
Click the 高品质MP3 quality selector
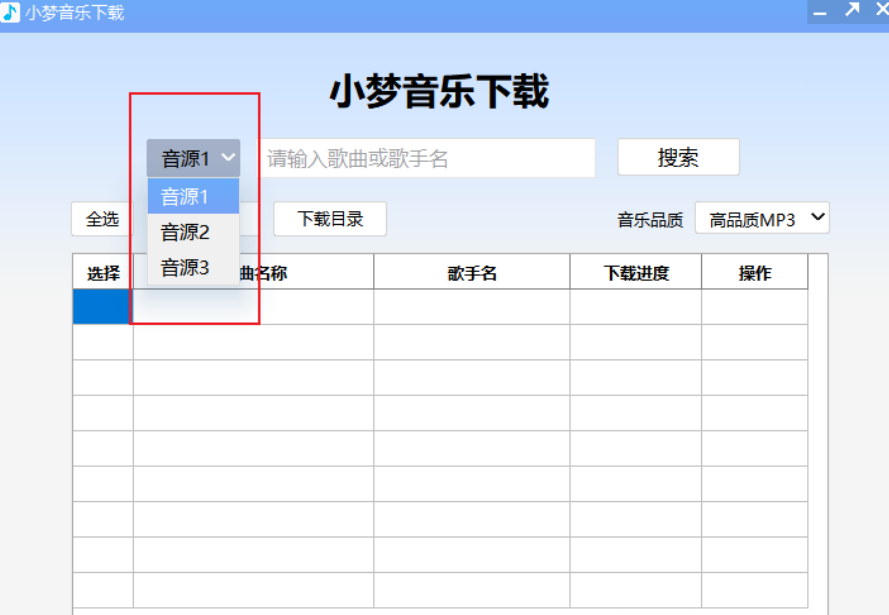click(x=761, y=218)
